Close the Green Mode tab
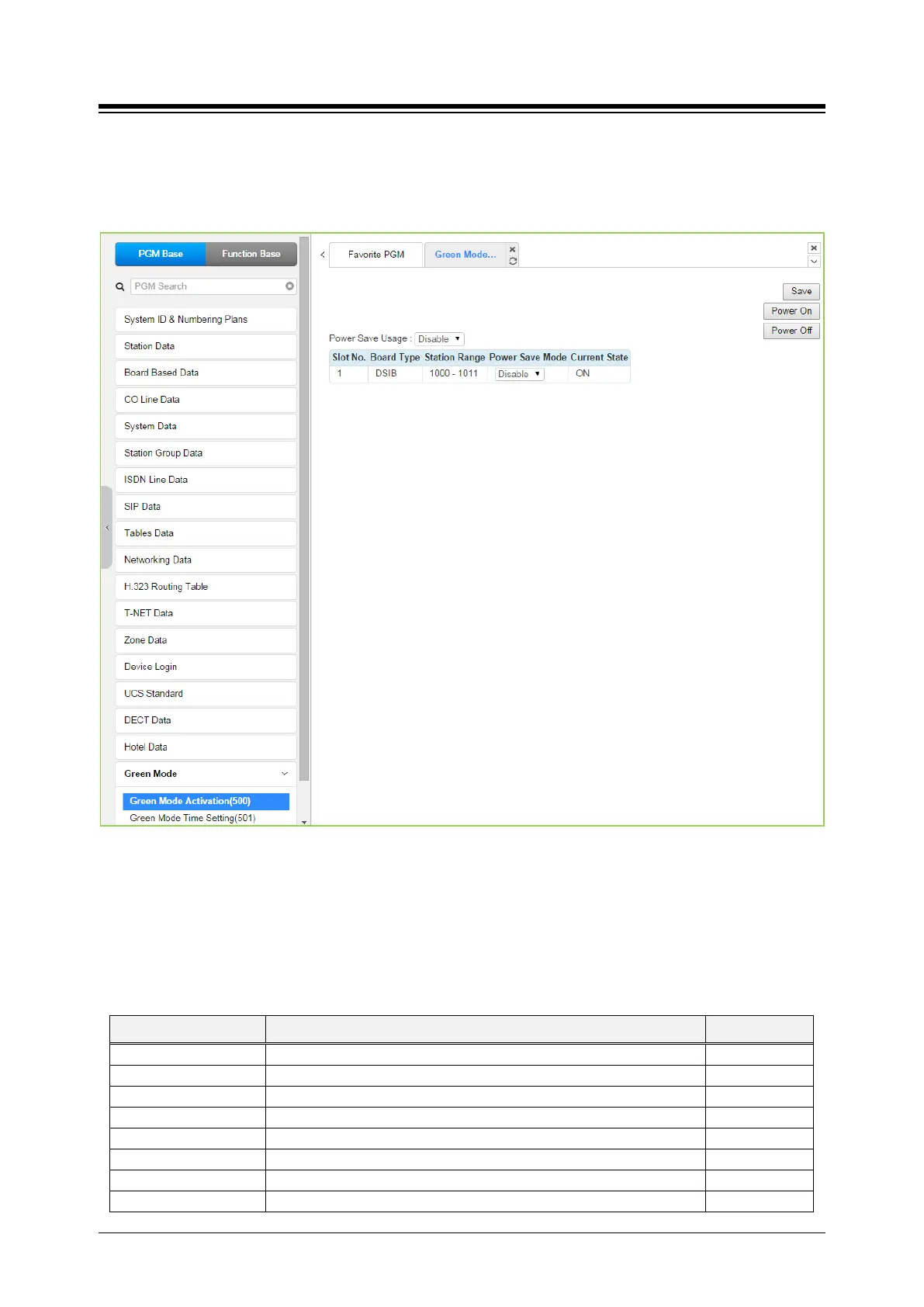Image resolution: width=924 pixels, height=1307 pixels. (512, 249)
